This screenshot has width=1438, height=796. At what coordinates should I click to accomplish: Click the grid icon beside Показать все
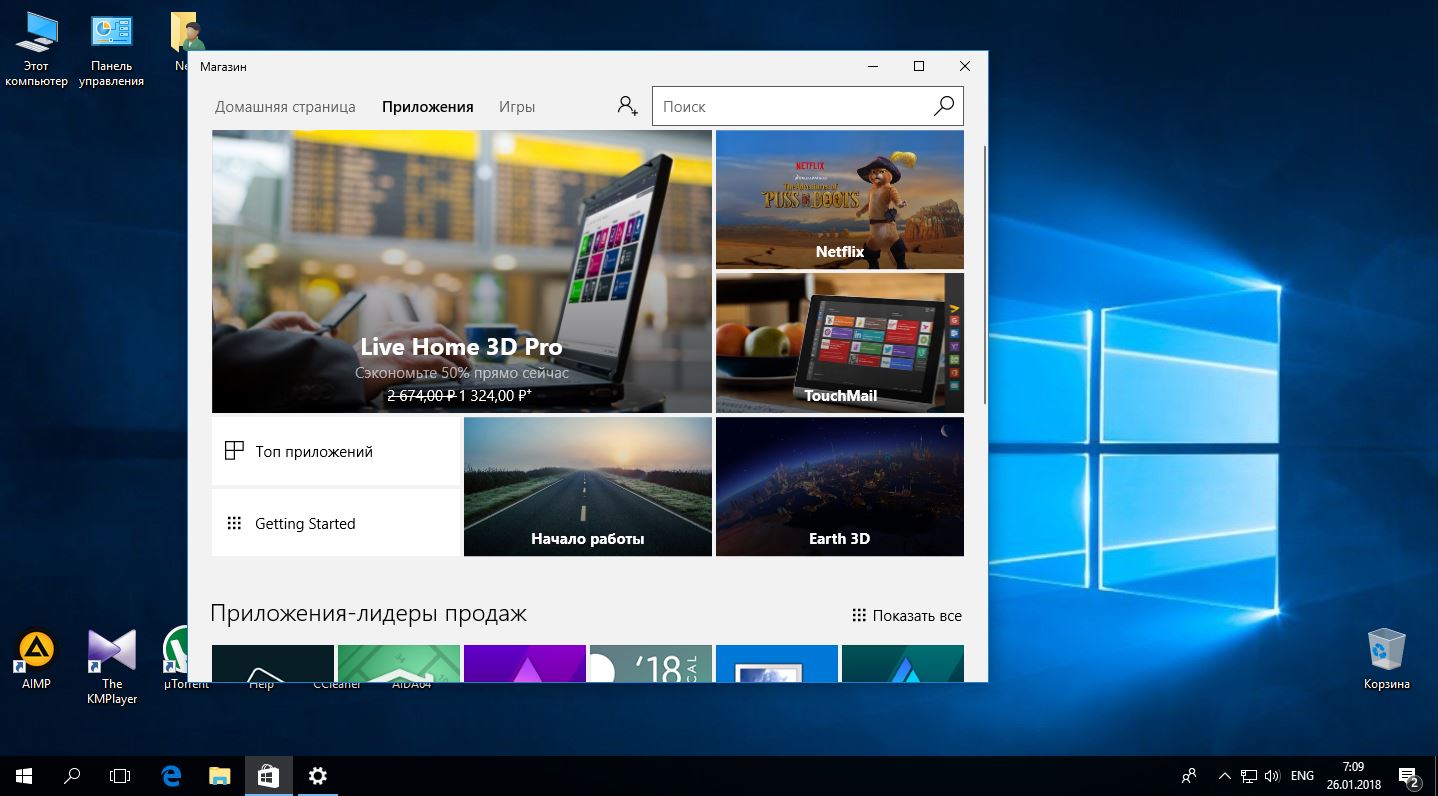pyautogui.click(x=859, y=615)
